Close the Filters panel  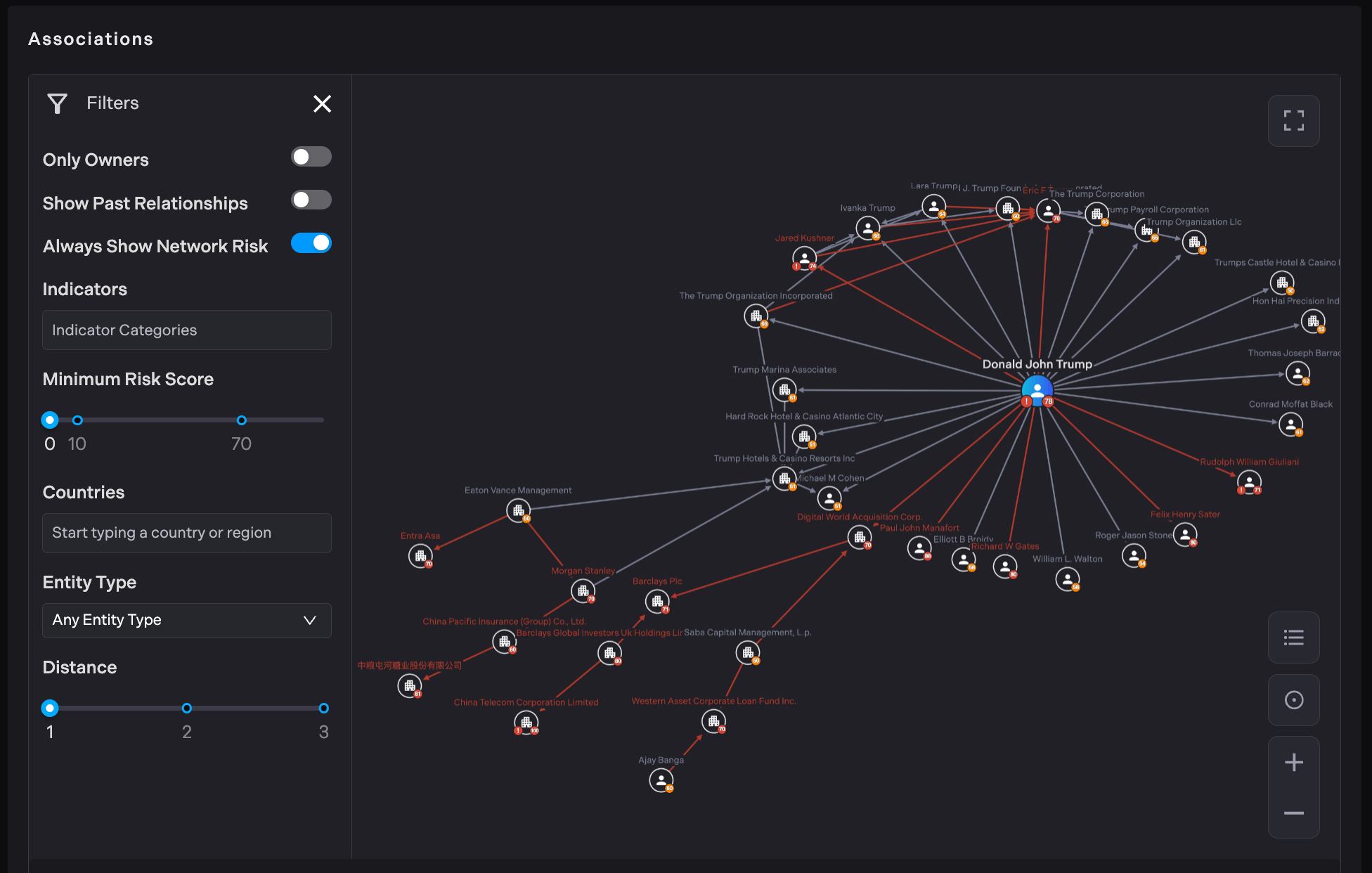pyautogui.click(x=322, y=104)
